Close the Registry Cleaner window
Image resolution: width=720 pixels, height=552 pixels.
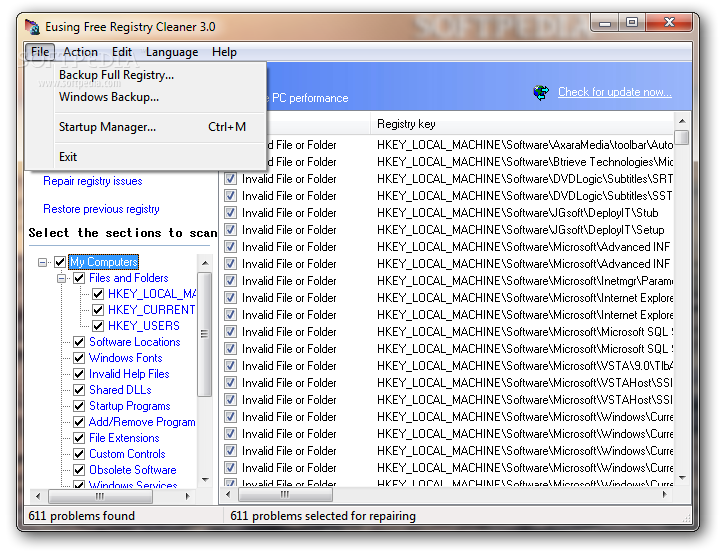click(669, 23)
